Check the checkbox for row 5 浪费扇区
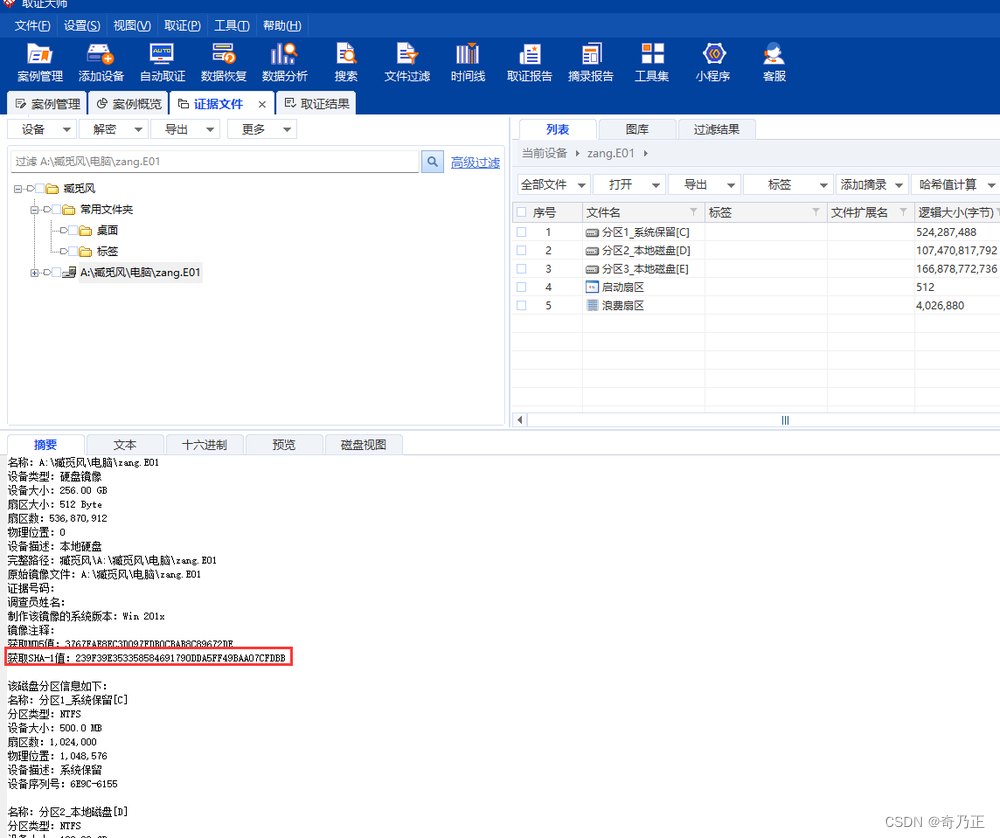1000x838 pixels. coord(521,305)
